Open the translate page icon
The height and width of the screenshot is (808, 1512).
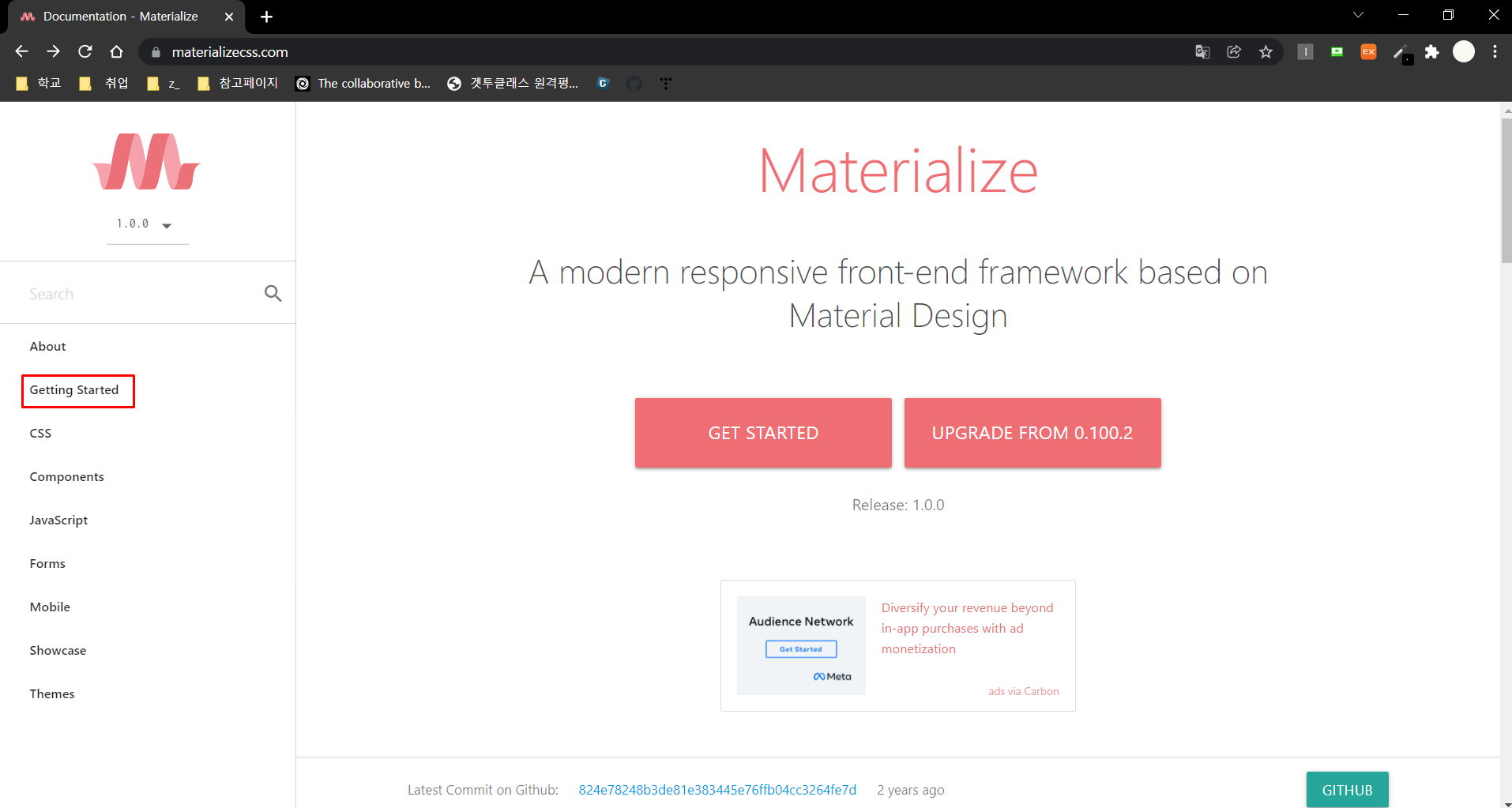1202,52
